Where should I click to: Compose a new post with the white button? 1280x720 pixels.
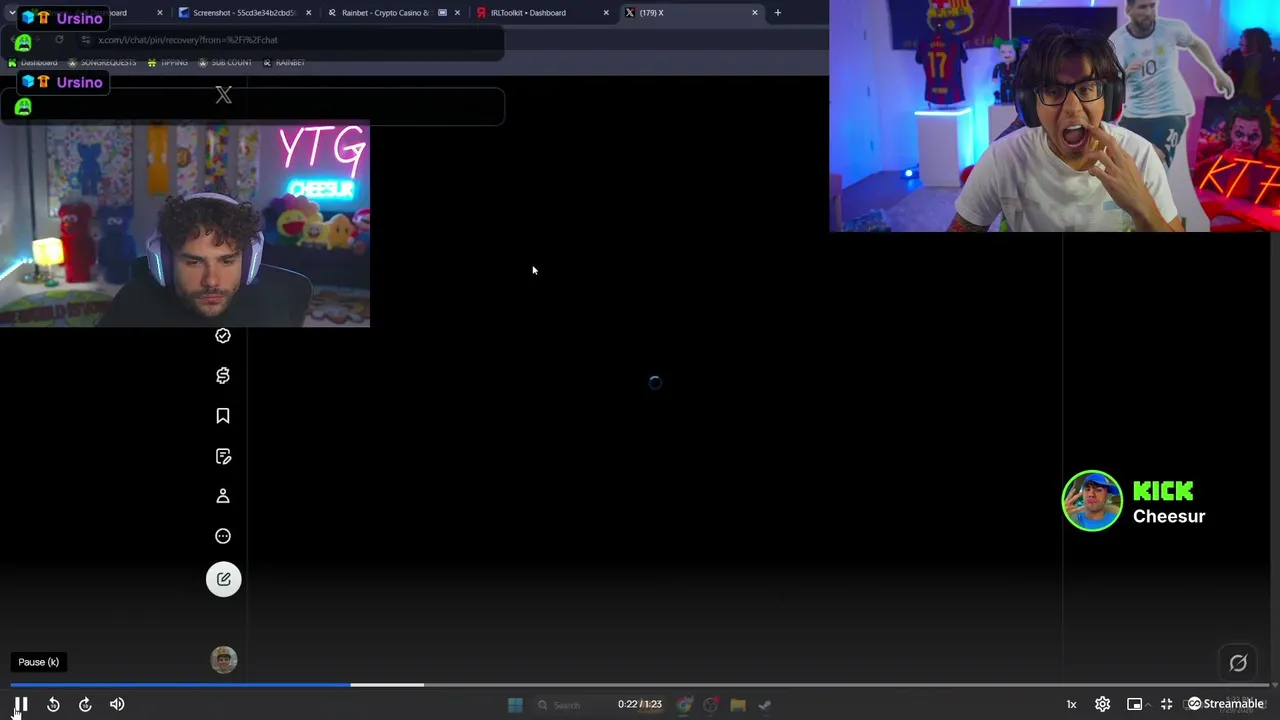(x=224, y=579)
